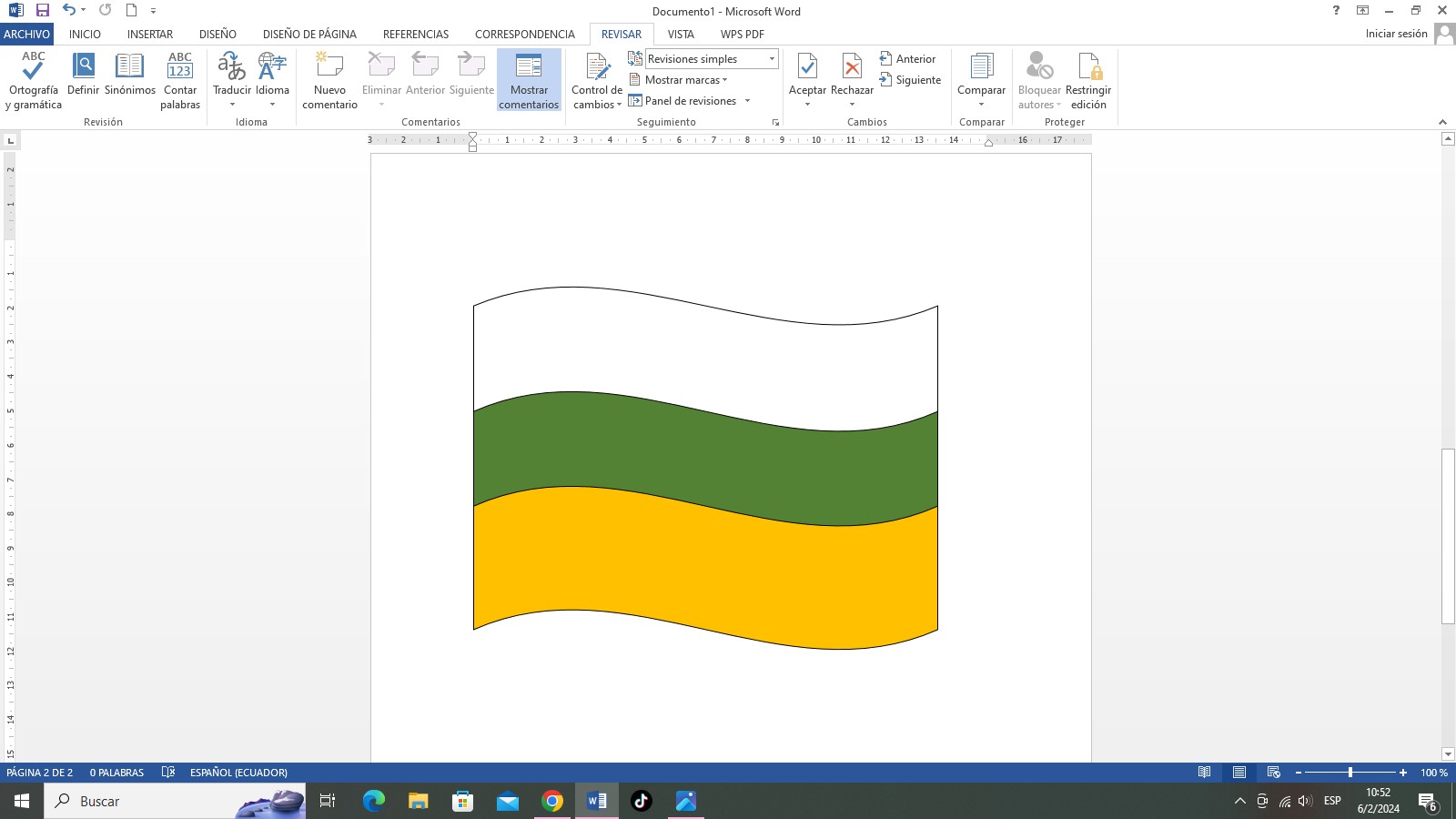Open the Revisiones simples dropdown
The image size is (1456, 819).
coord(772,59)
